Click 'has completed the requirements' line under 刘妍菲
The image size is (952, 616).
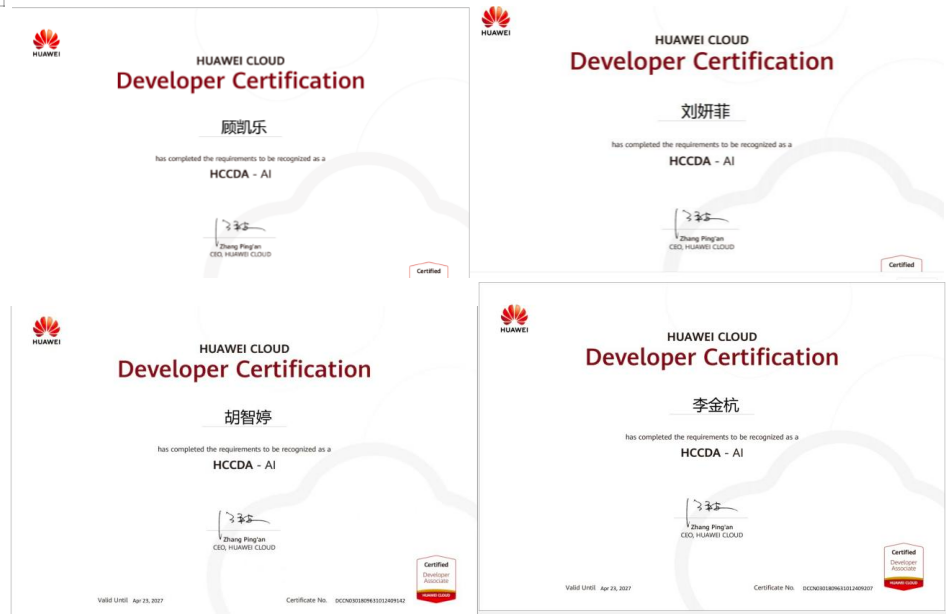702,144
